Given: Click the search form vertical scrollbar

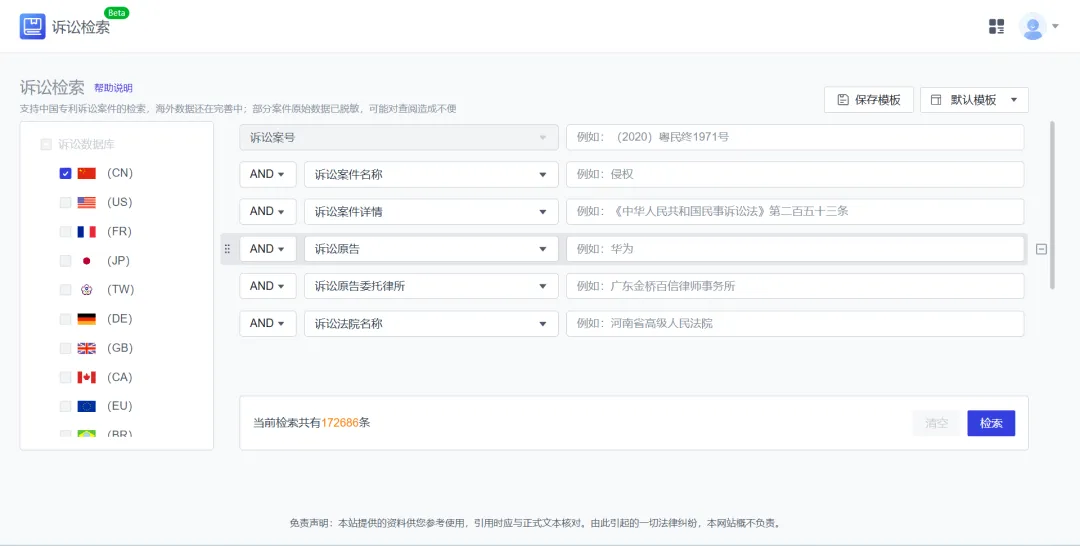Looking at the screenshot, I should point(1052,204).
